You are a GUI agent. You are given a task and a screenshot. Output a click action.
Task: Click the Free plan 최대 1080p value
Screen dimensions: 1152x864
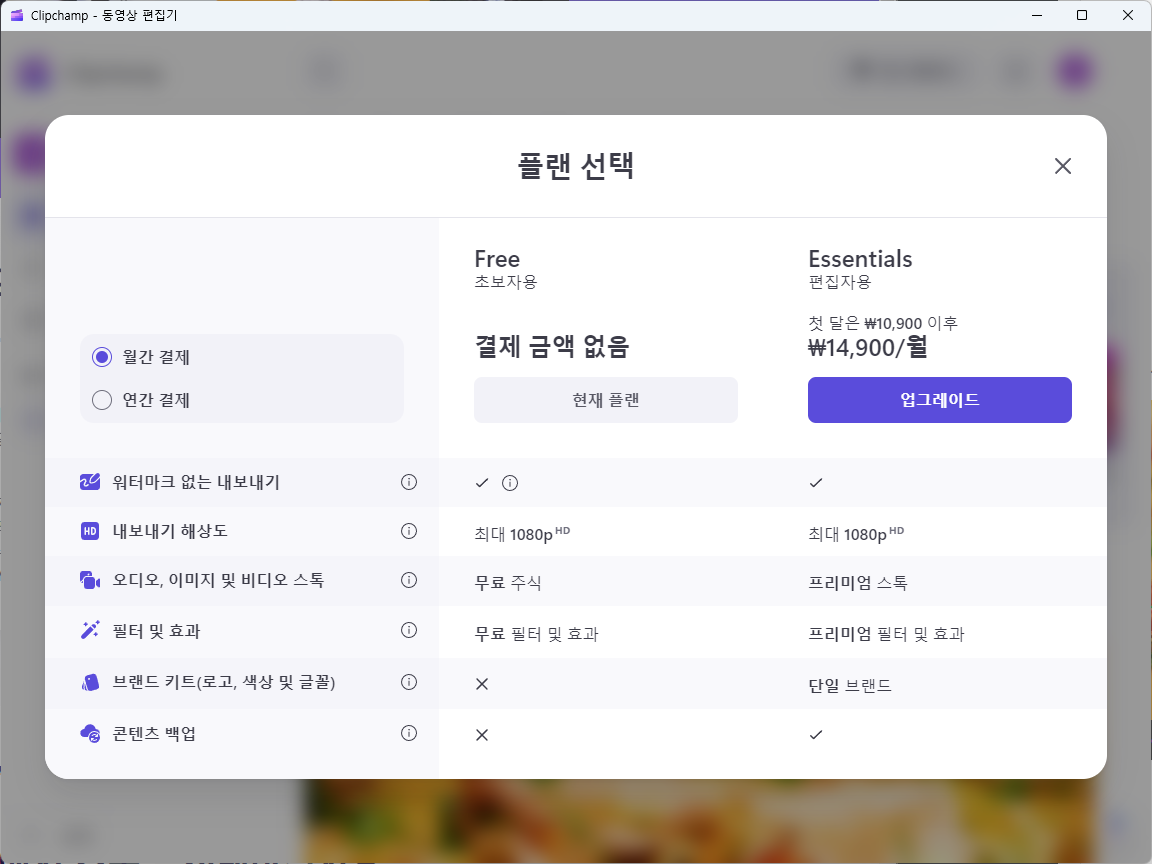[x=522, y=533]
